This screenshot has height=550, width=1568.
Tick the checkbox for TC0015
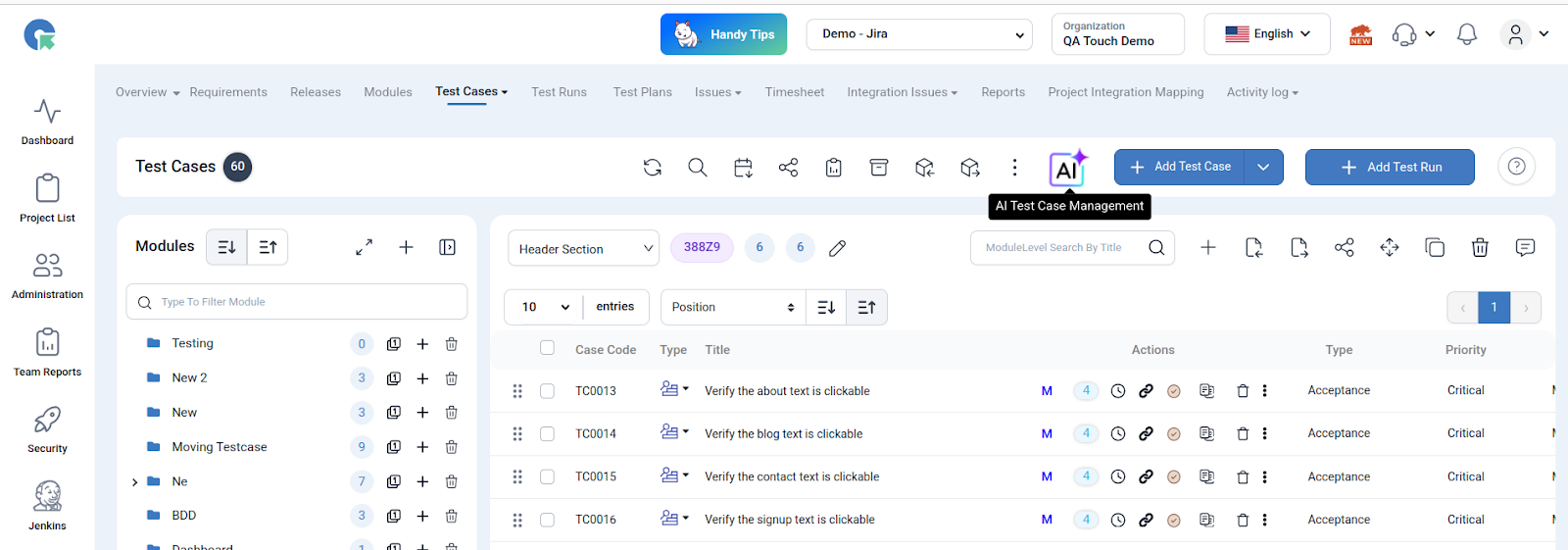tap(547, 476)
